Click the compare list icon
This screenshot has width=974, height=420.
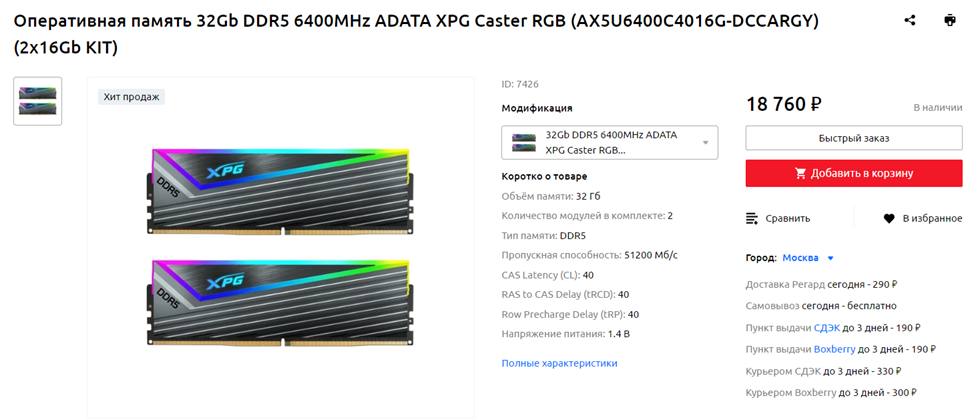752,218
